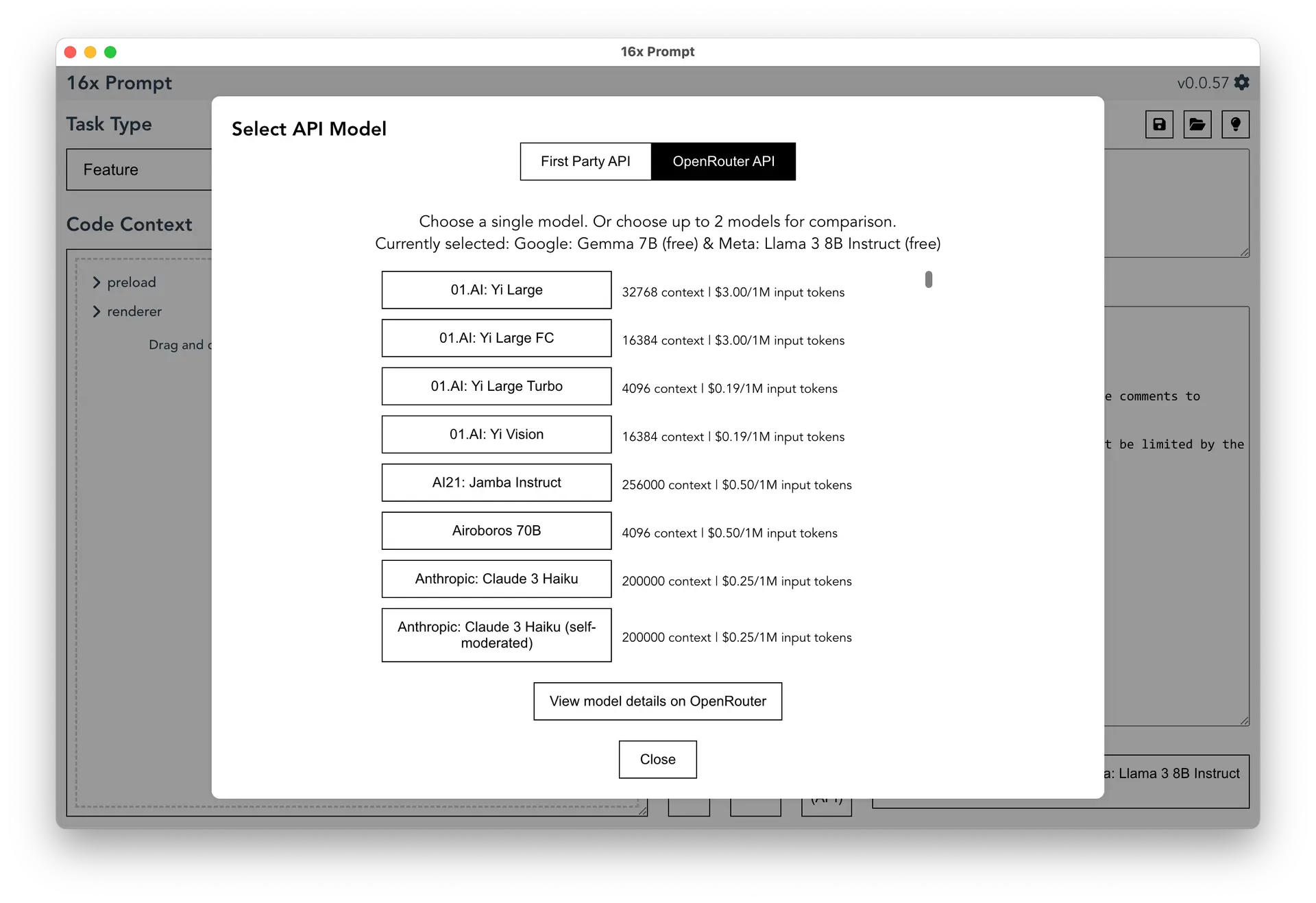Viewport: 1316px width, 903px height.
Task: Click the folder icon in toolbar
Action: pos(1198,124)
